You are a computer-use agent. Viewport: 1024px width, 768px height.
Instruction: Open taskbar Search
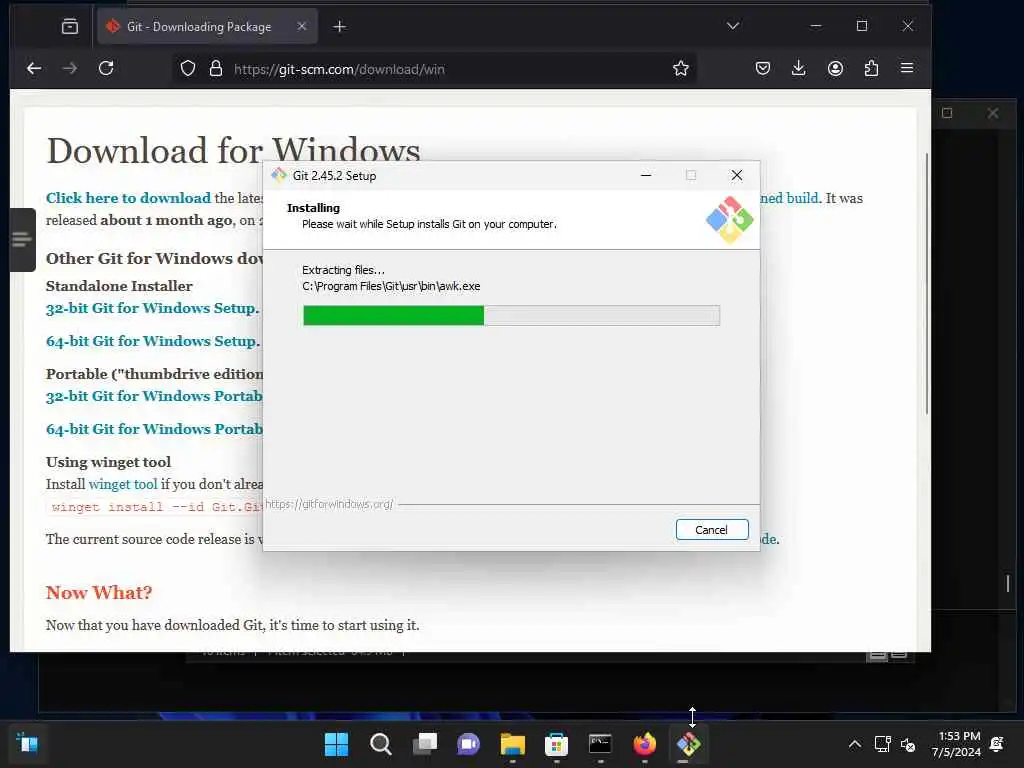[x=380, y=744]
